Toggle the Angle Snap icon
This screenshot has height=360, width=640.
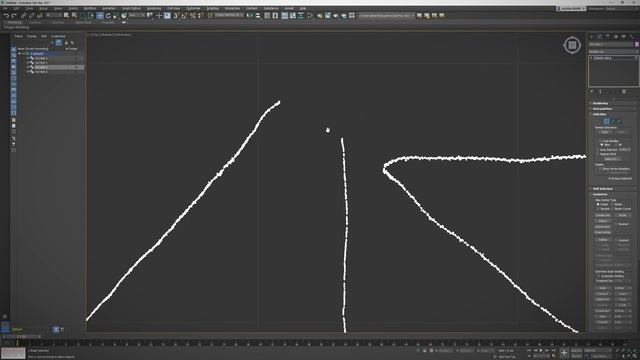(x=184, y=16)
